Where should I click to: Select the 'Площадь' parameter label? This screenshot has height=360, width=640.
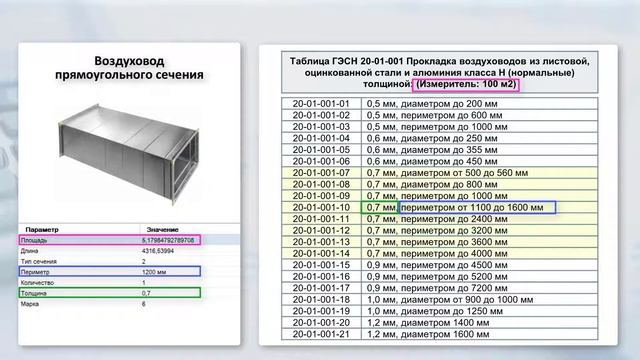tap(34, 240)
